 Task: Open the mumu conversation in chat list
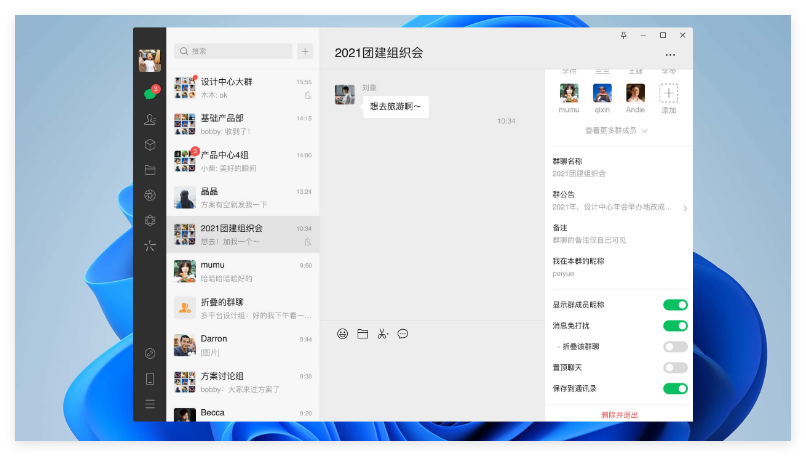coord(243,271)
